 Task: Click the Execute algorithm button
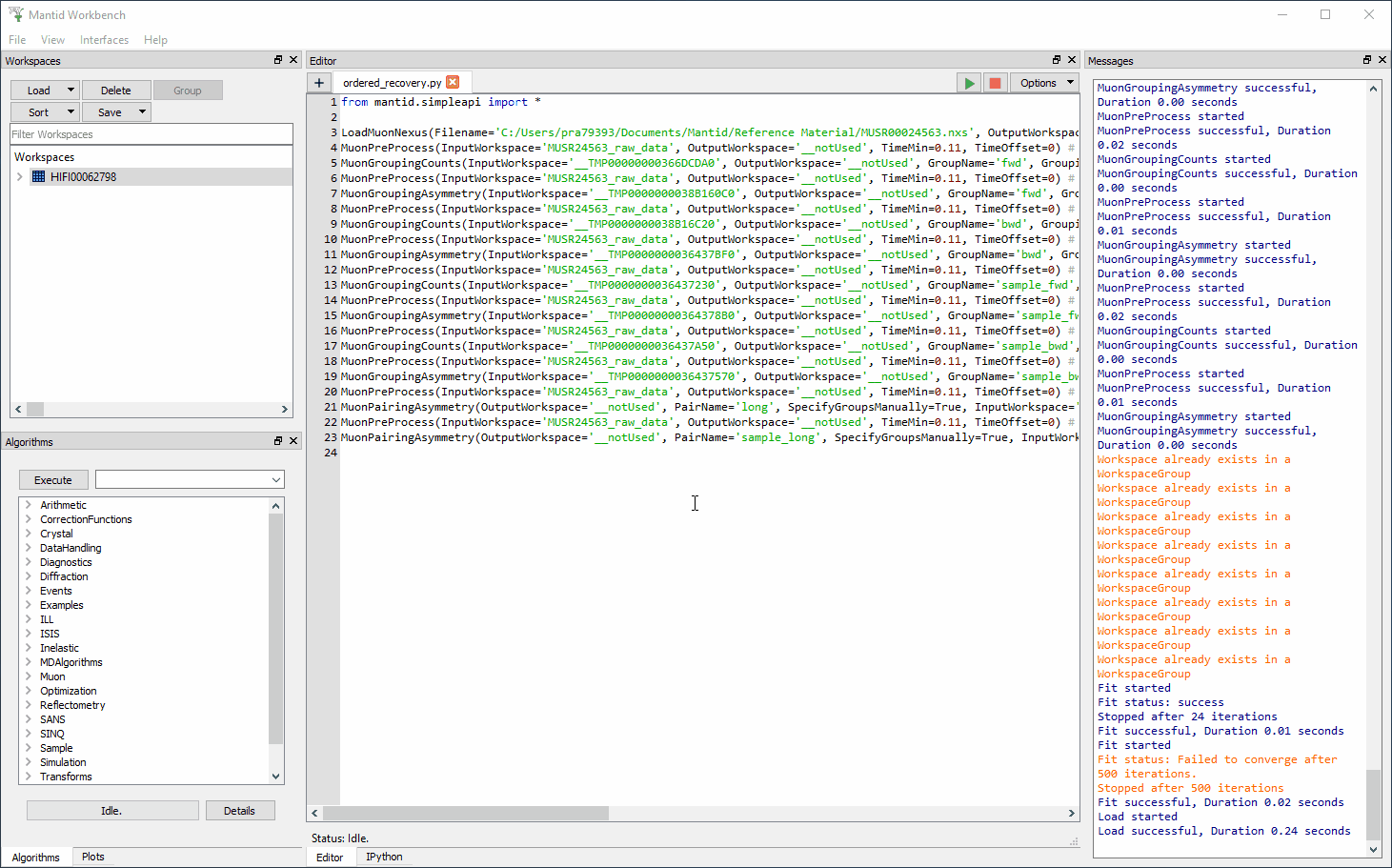(x=53, y=478)
